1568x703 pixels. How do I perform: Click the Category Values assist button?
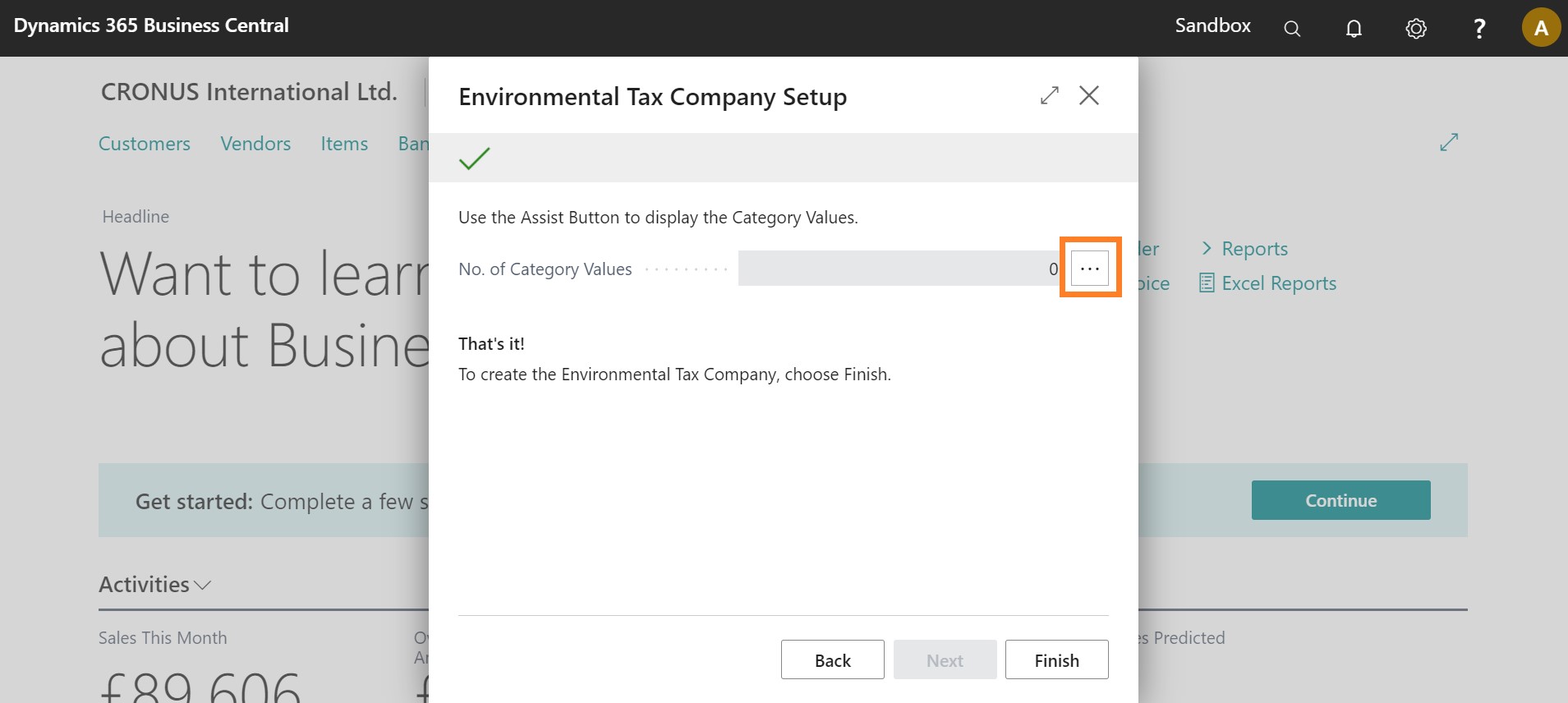pos(1090,269)
